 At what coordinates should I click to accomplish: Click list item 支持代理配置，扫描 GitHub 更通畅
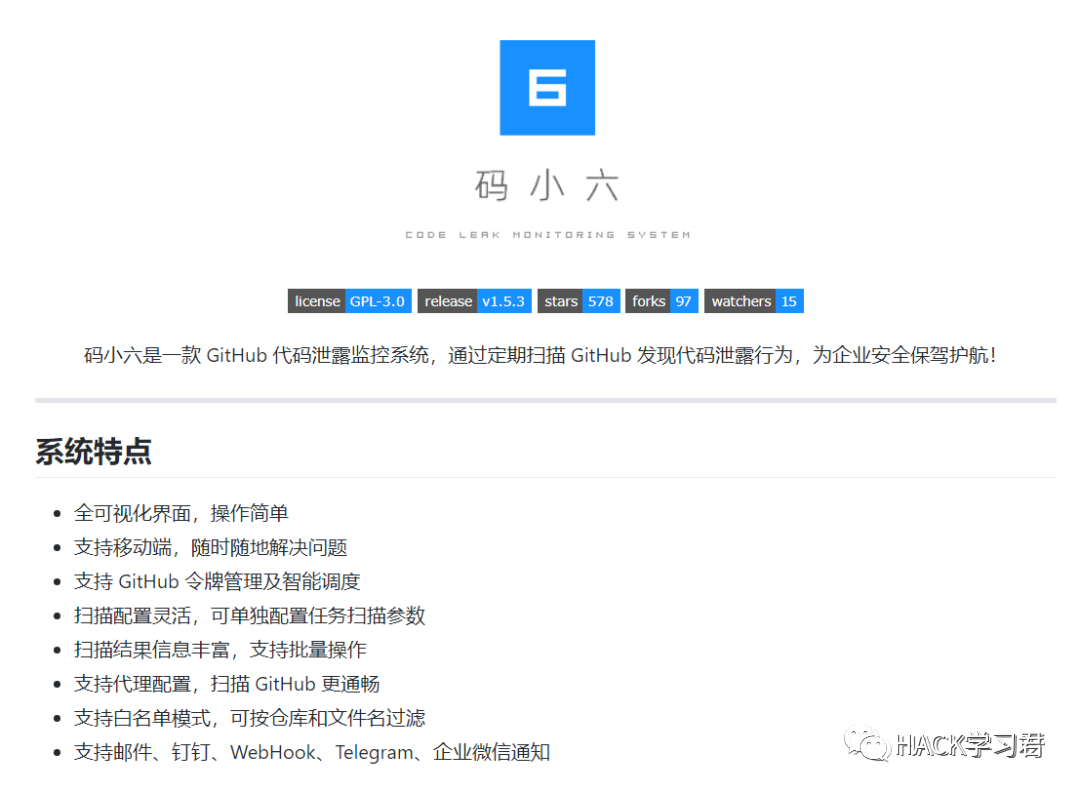(x=227, y=684)
